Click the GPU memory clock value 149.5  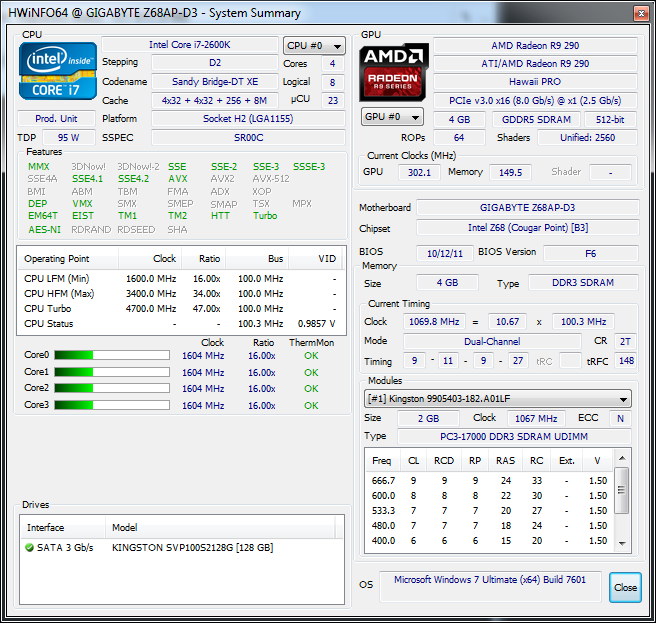(510, 172)
